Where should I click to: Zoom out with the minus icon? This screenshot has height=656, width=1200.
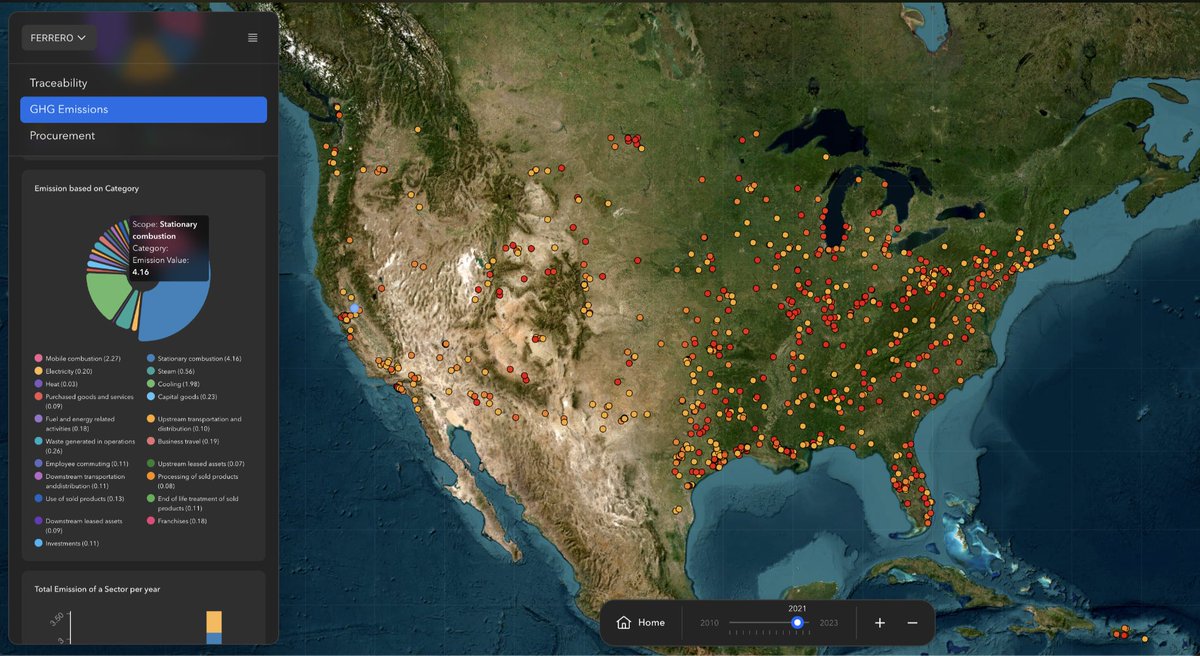click(913, 623)
